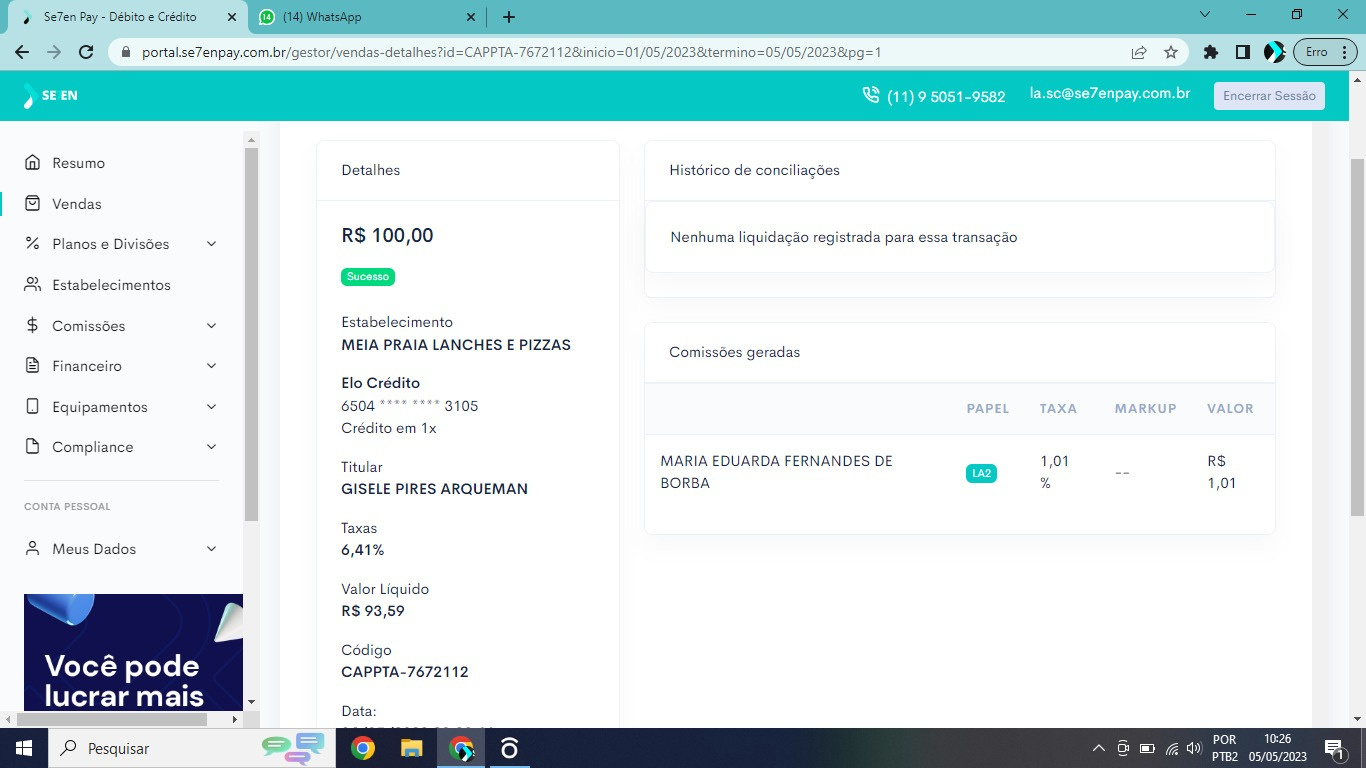
Task: Open Estabelecimentos menu item
Action: point(111,285)
